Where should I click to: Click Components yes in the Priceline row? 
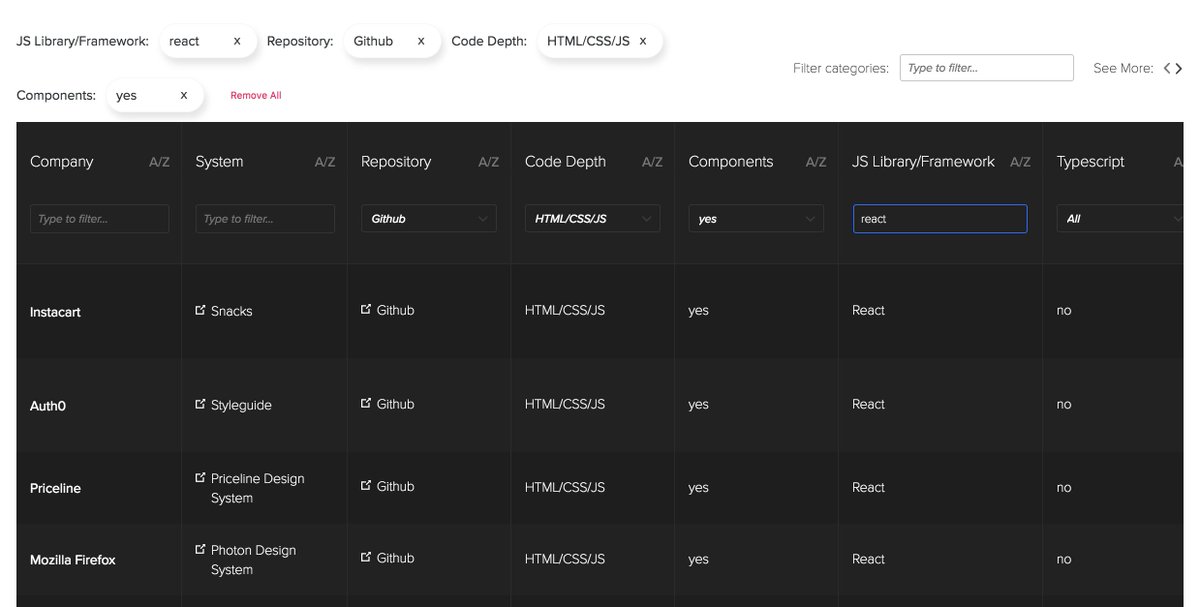click(x=699, y=488)
